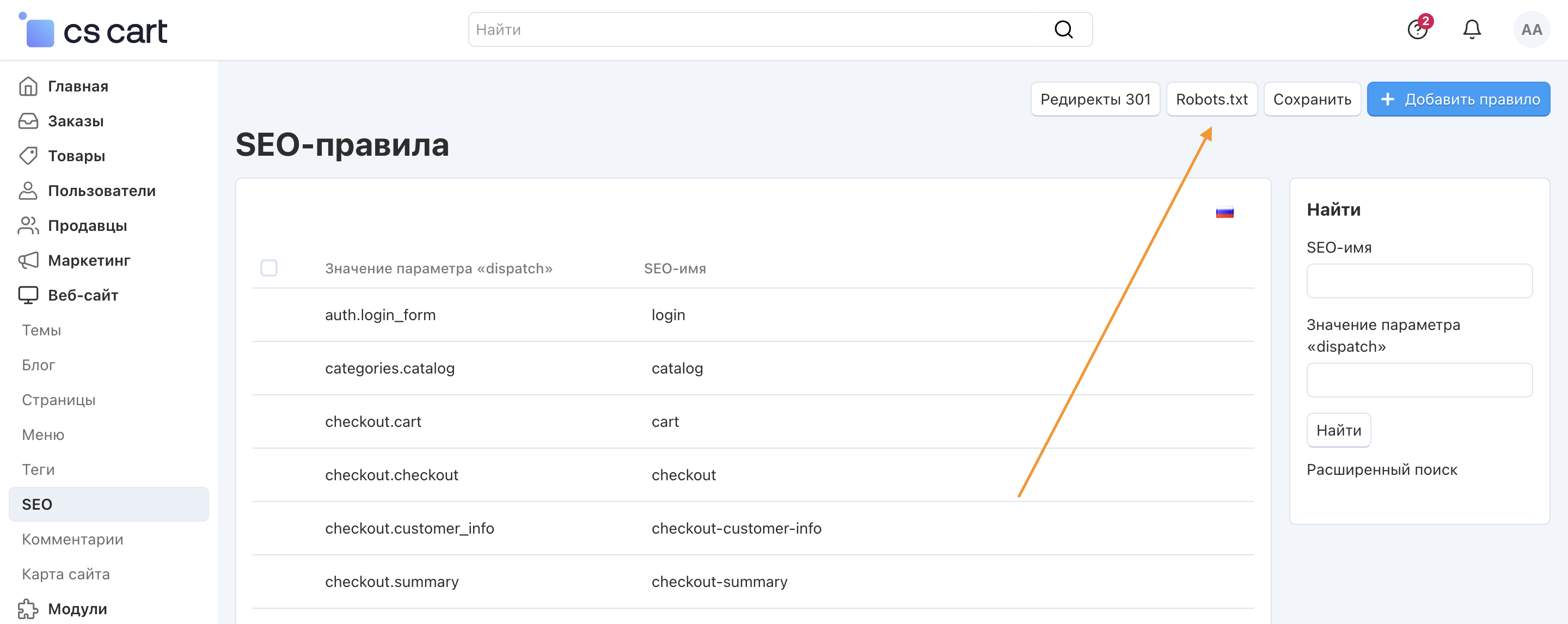
Task: Click the Заказы inbox icon
Action: tap(28, 121)
